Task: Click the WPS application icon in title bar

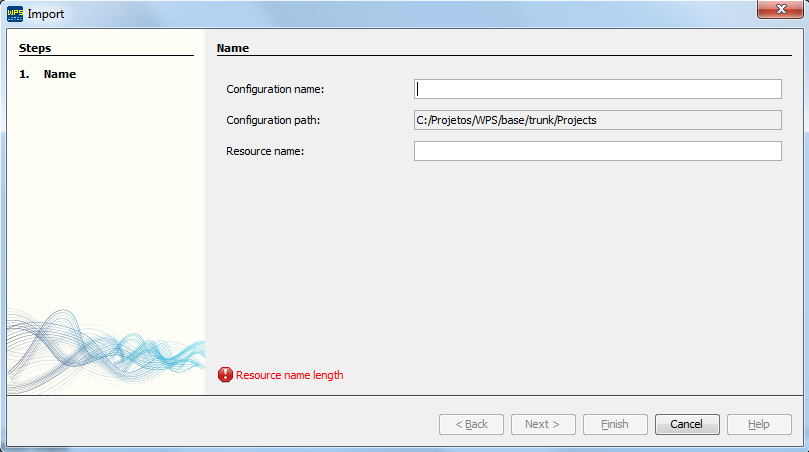Action: pyautogui.click(x=15, y=14)
